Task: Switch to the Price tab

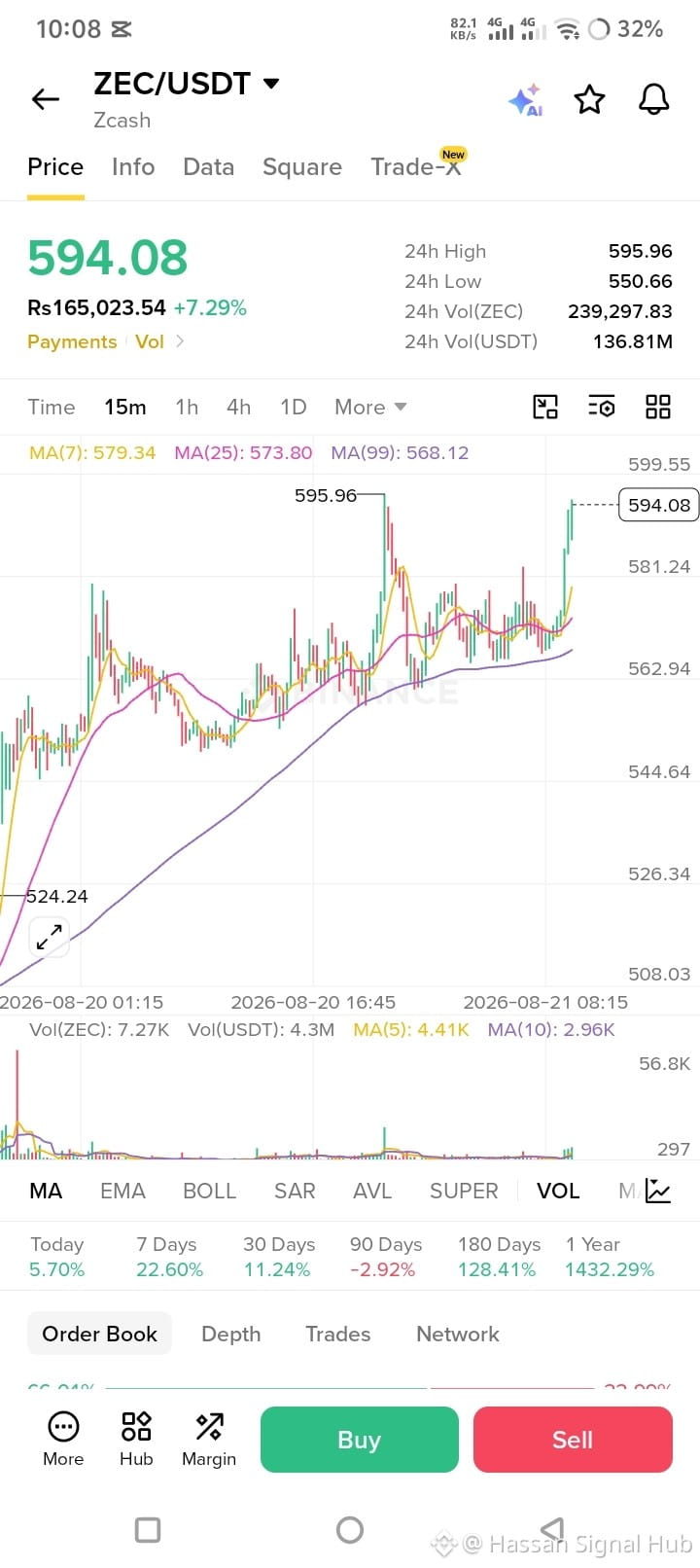Action: pyautogui.click(x=55, y=167)
